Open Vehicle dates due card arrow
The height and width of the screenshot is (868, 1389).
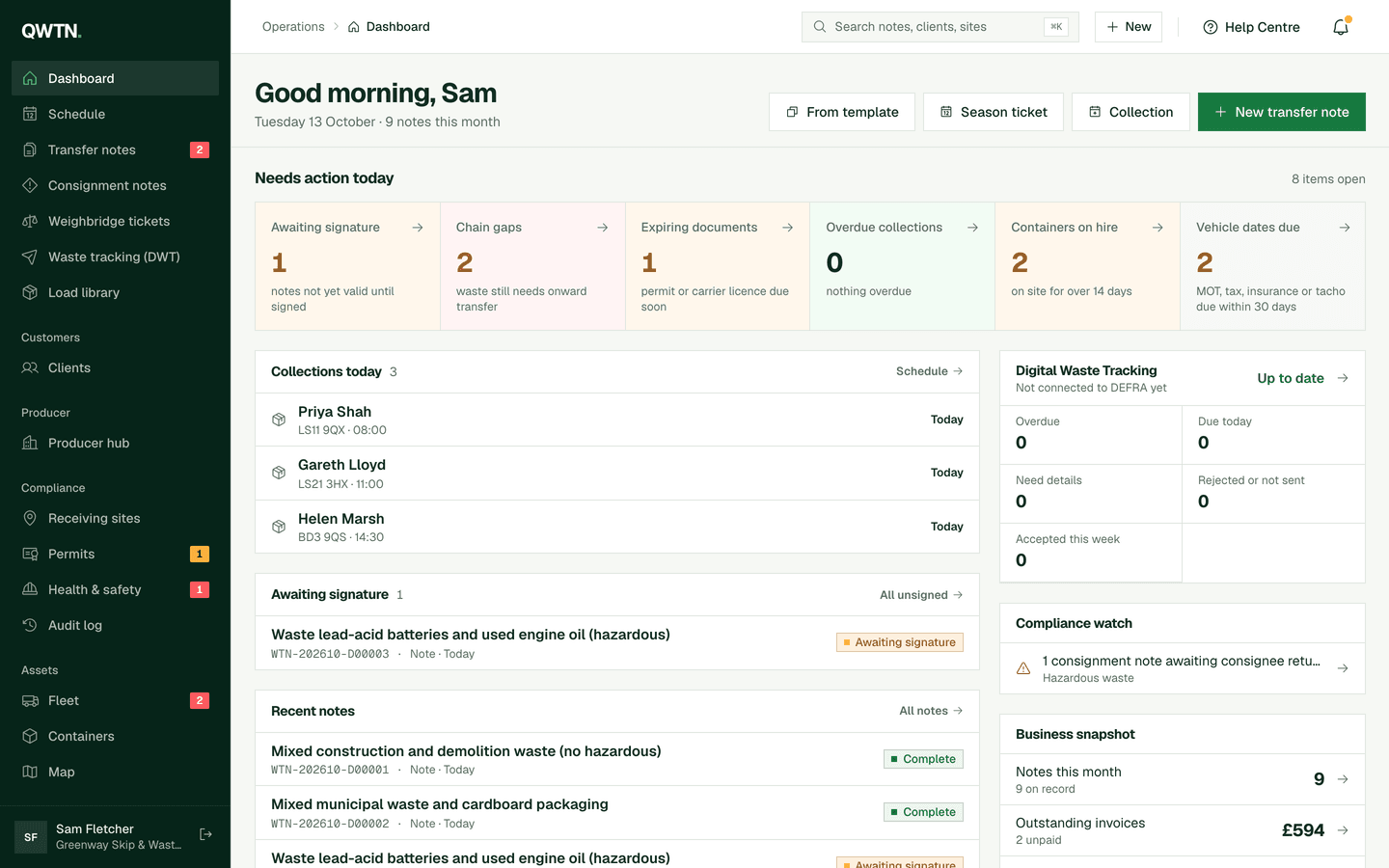point(1345,228)
